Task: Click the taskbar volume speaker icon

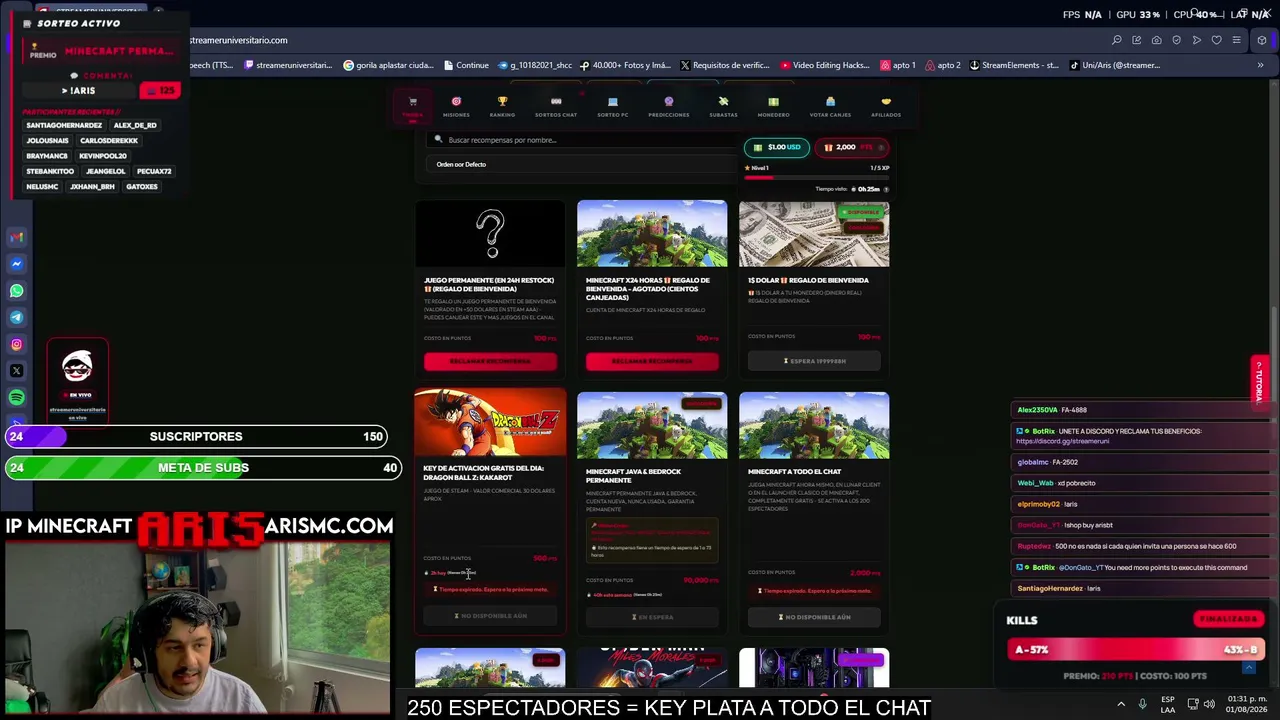Action: 1209,704
